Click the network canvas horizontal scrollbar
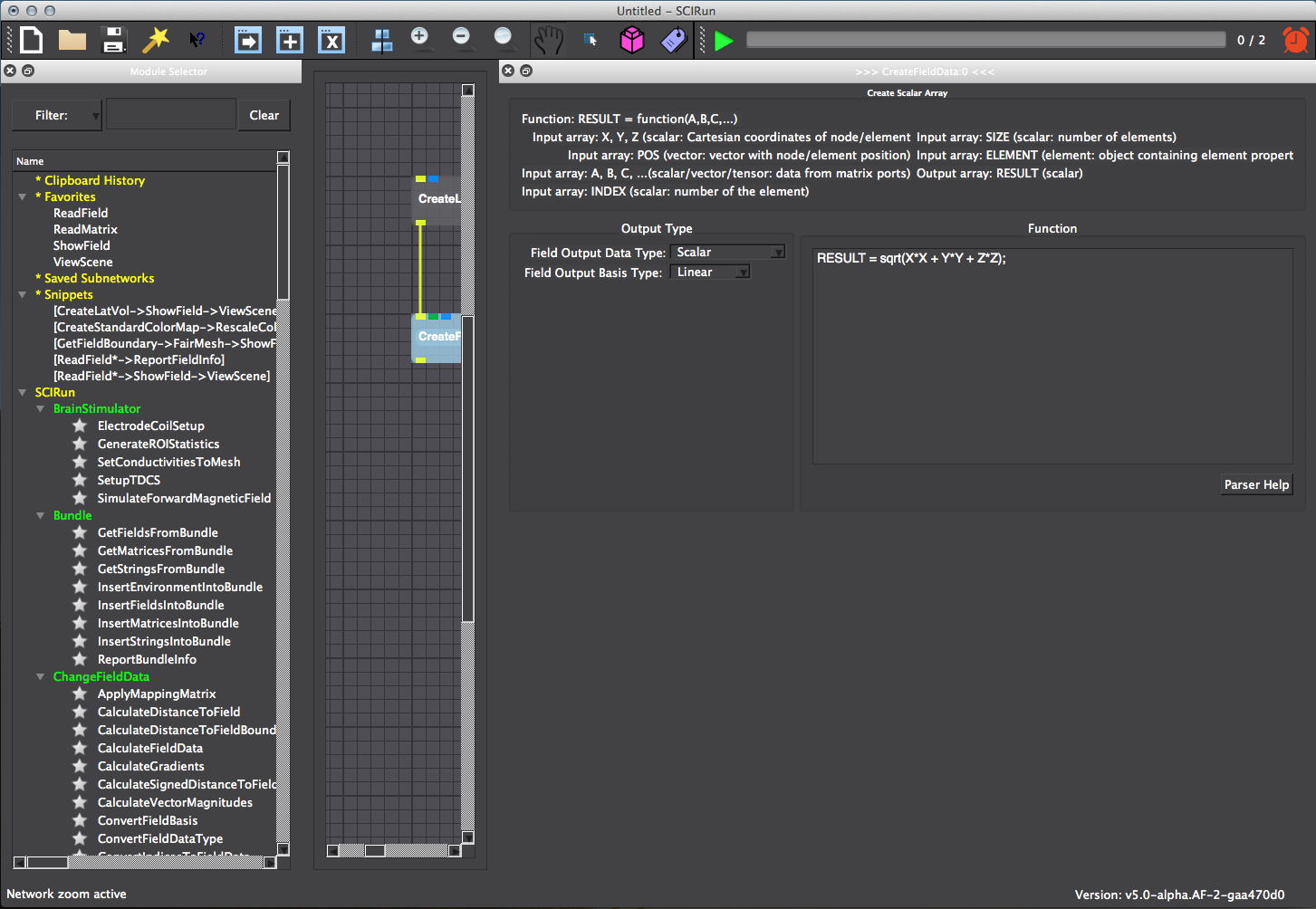Viewport: 1316px width, 909px height. (375, 851)
